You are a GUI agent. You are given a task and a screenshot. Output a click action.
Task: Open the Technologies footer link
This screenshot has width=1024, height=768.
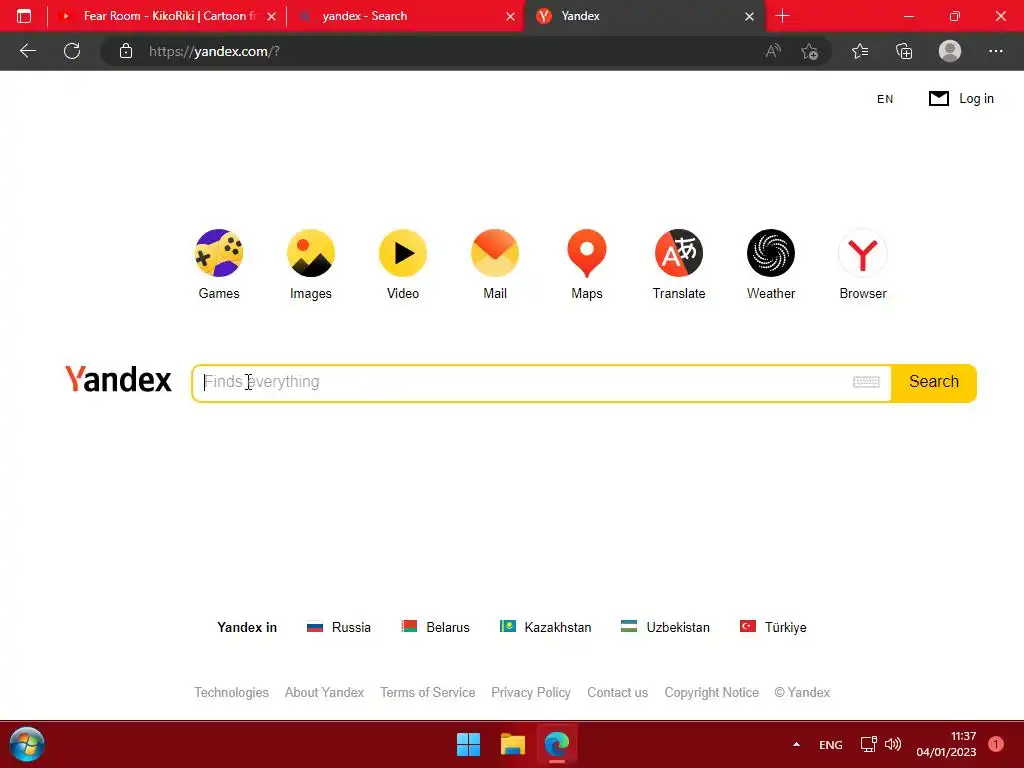[231, 692]
